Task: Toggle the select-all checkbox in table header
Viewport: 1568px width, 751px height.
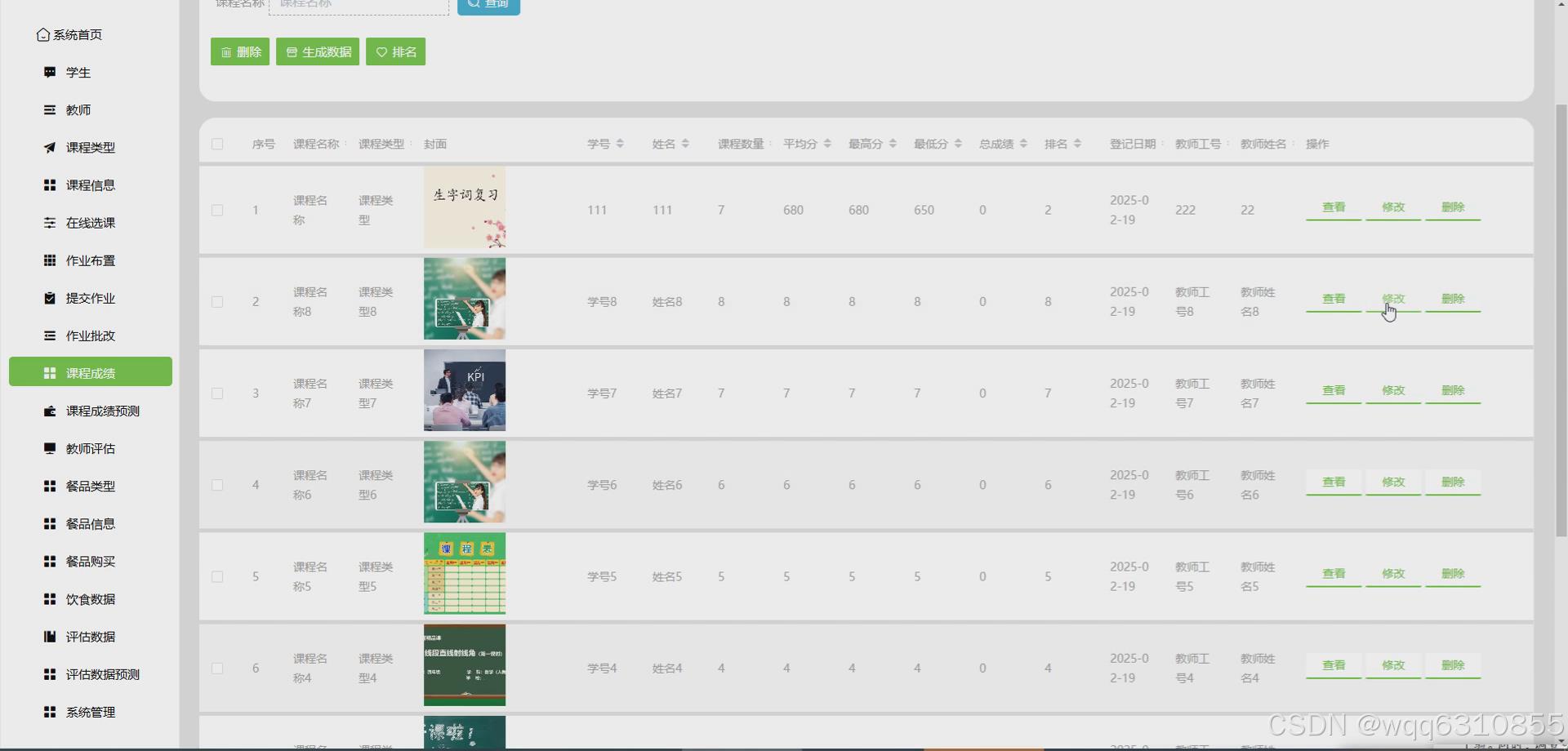Action: 217,144
